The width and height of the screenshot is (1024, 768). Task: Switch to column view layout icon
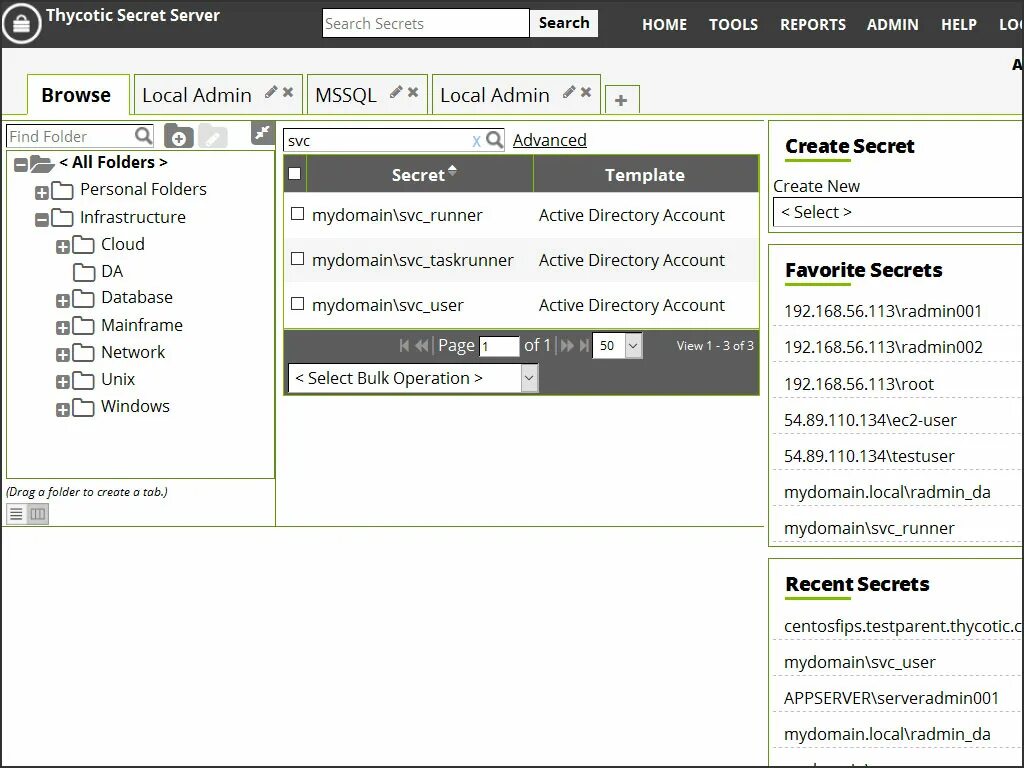click(x=38, y=514)
